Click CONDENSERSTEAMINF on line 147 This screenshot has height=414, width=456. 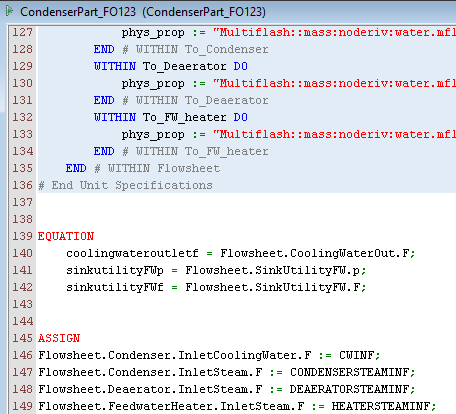[350, 372]
